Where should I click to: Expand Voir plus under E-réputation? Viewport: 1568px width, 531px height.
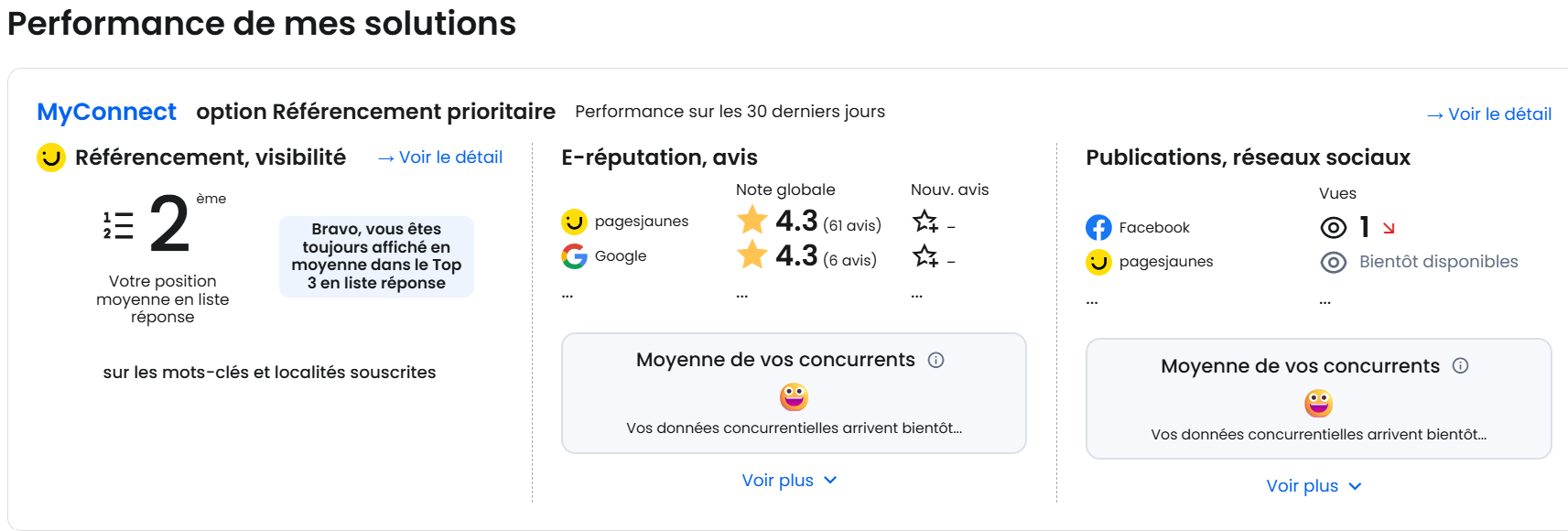[x=789, y=481]
